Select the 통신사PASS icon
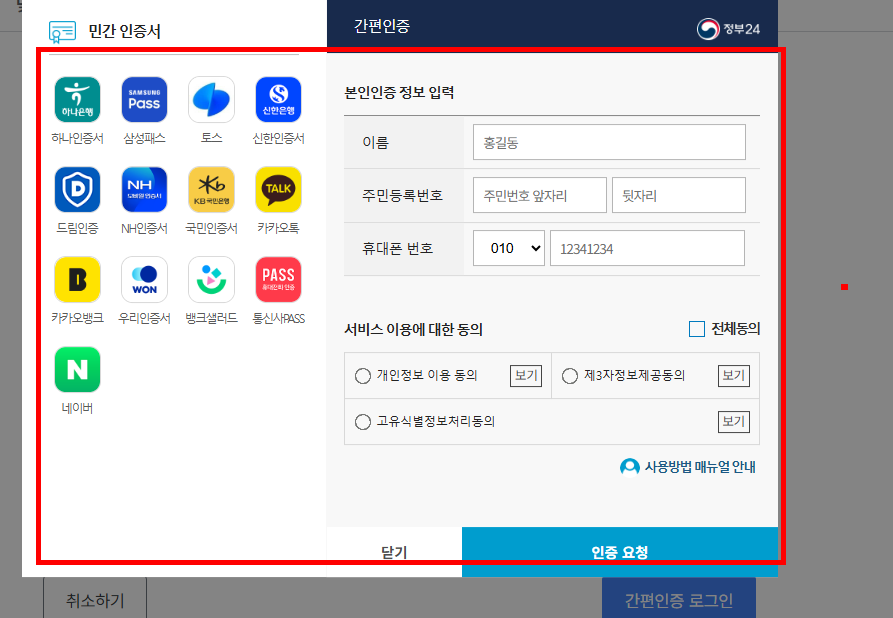Image resolution: width=893 pixels, height=618 pixels. [x=277, y=279]
